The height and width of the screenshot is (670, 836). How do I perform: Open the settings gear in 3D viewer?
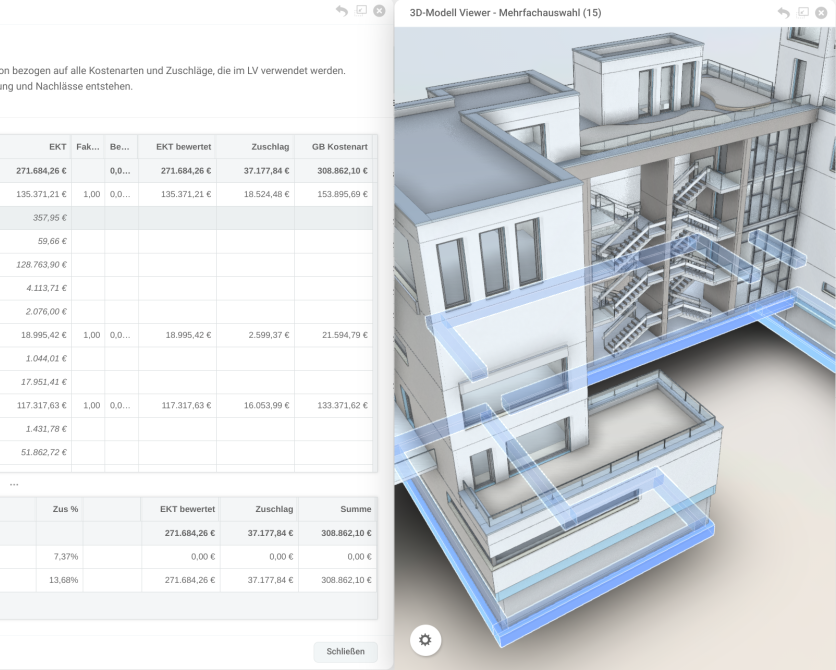coord(425,639)
